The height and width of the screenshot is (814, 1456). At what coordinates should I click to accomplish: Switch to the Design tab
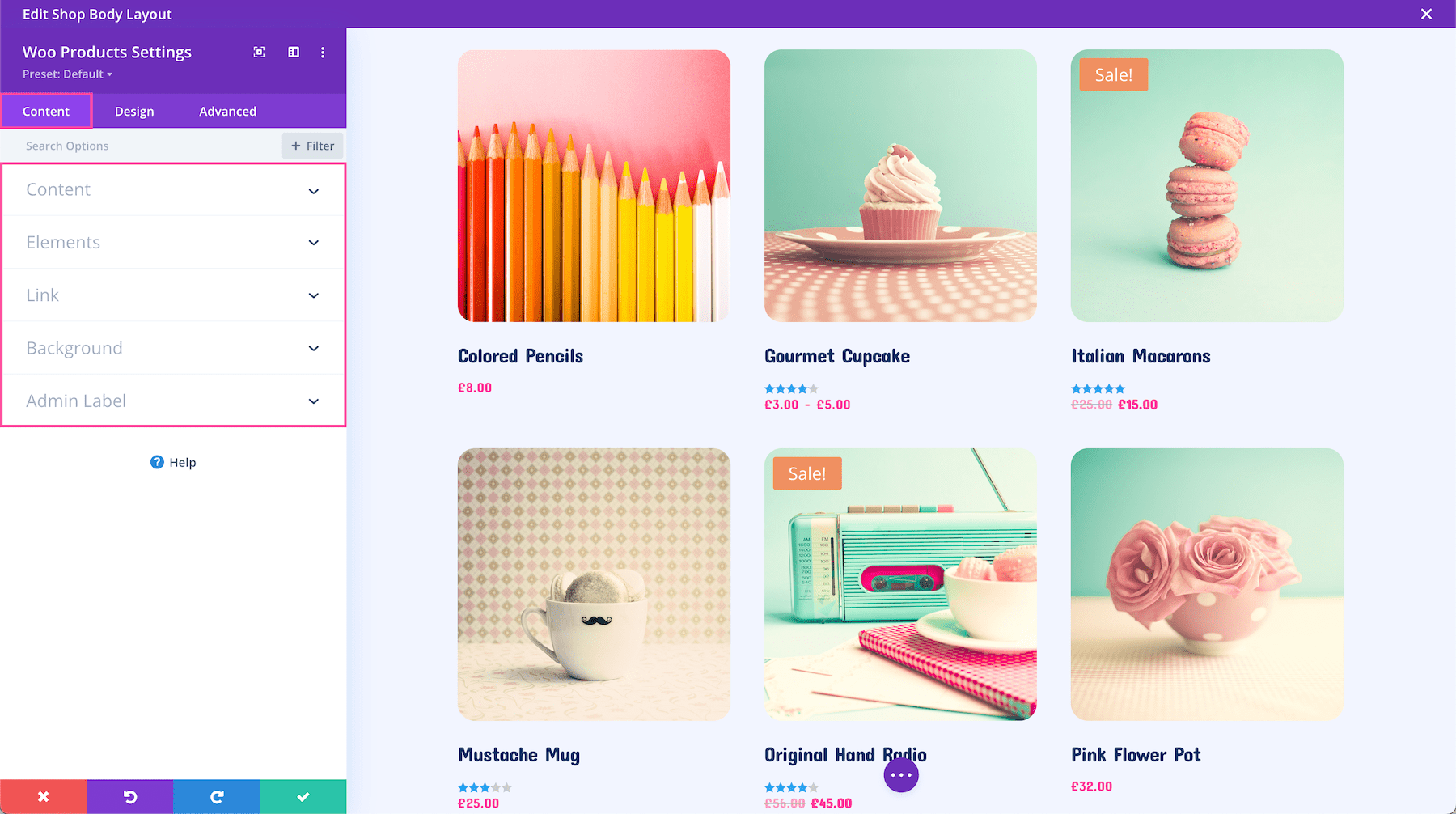(x=134, y=112)
